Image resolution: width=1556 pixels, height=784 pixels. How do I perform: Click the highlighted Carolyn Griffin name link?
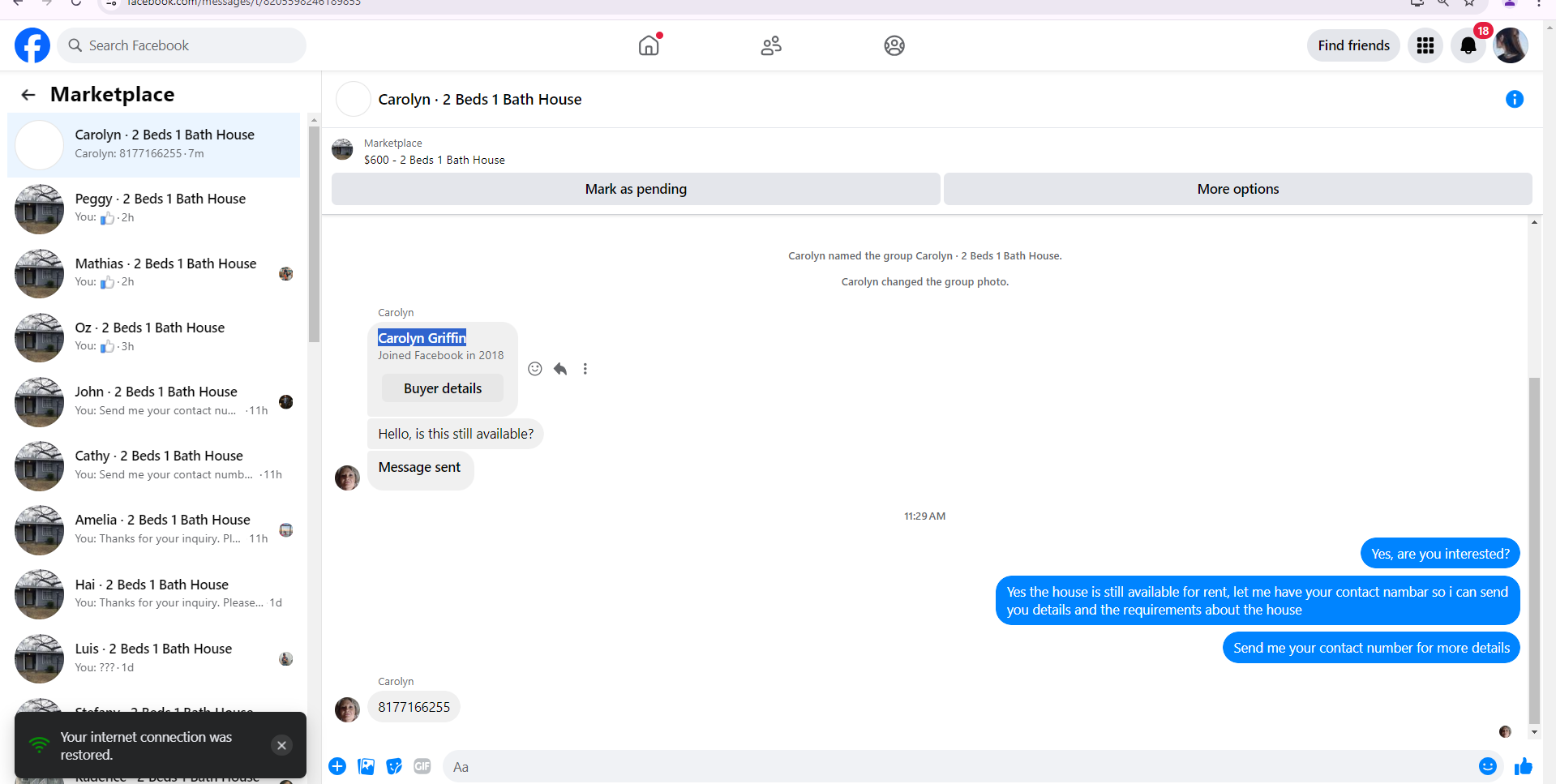tap(422, 338)
